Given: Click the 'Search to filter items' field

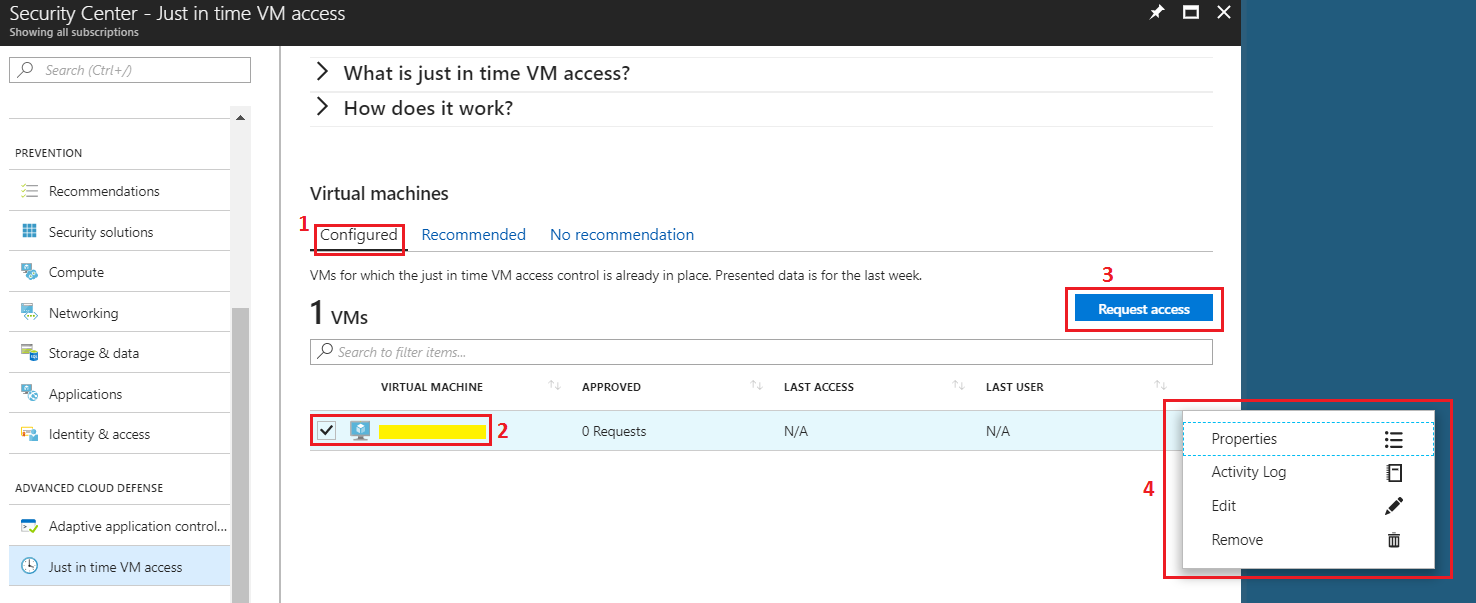Looking at the screenshot, I should pos(761,352).
